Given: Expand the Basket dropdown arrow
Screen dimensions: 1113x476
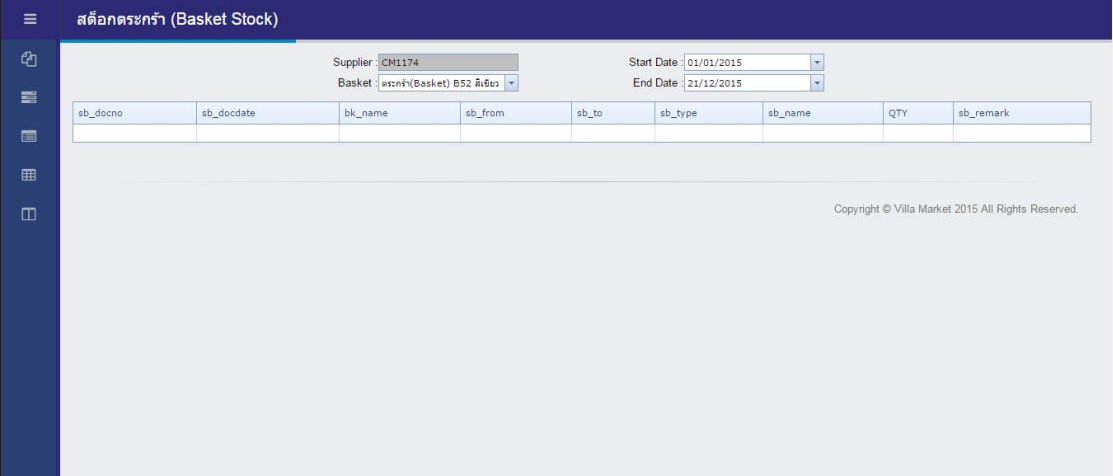Looking at the screenshot, I should pyautogui.click(x=511, y=83).
